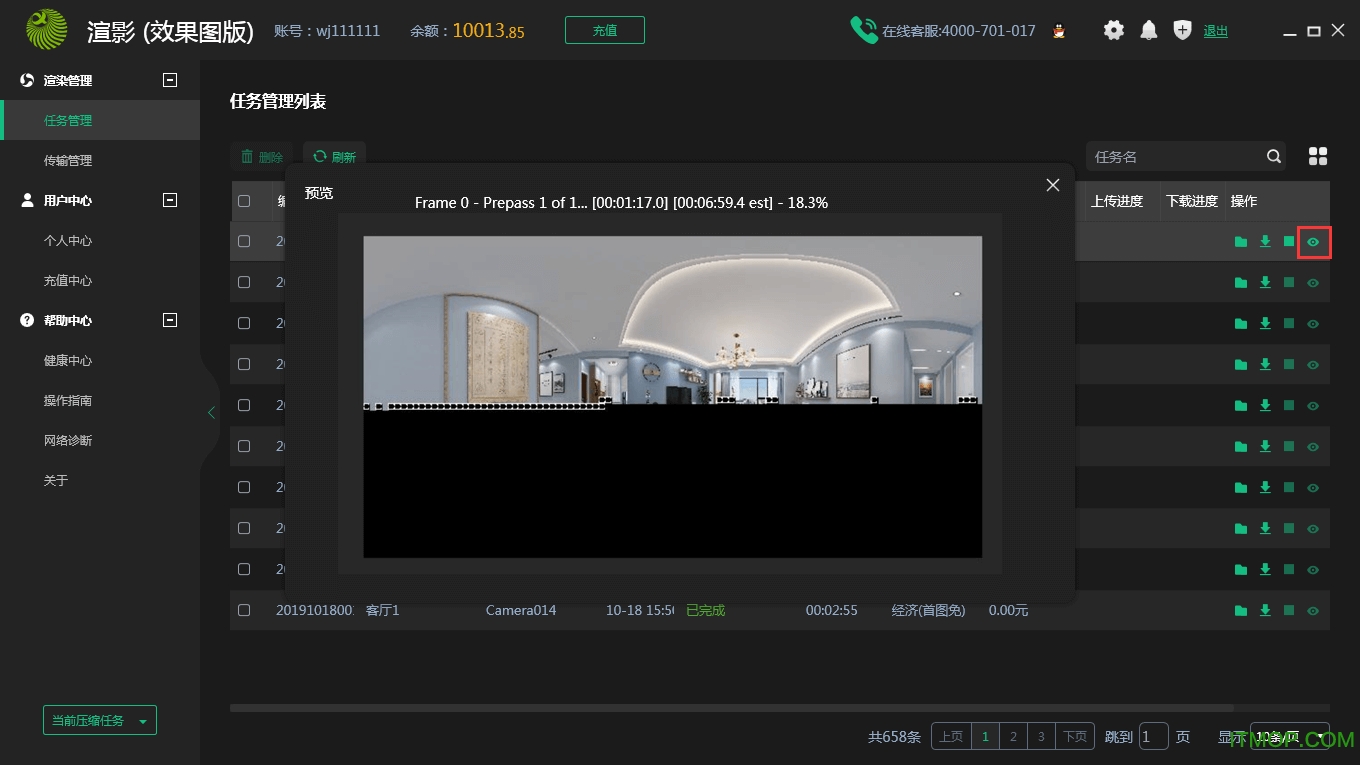Screen dimensions: 1360x765
Task: Close the 预览 preview dialog
Action: point(1052,185)
